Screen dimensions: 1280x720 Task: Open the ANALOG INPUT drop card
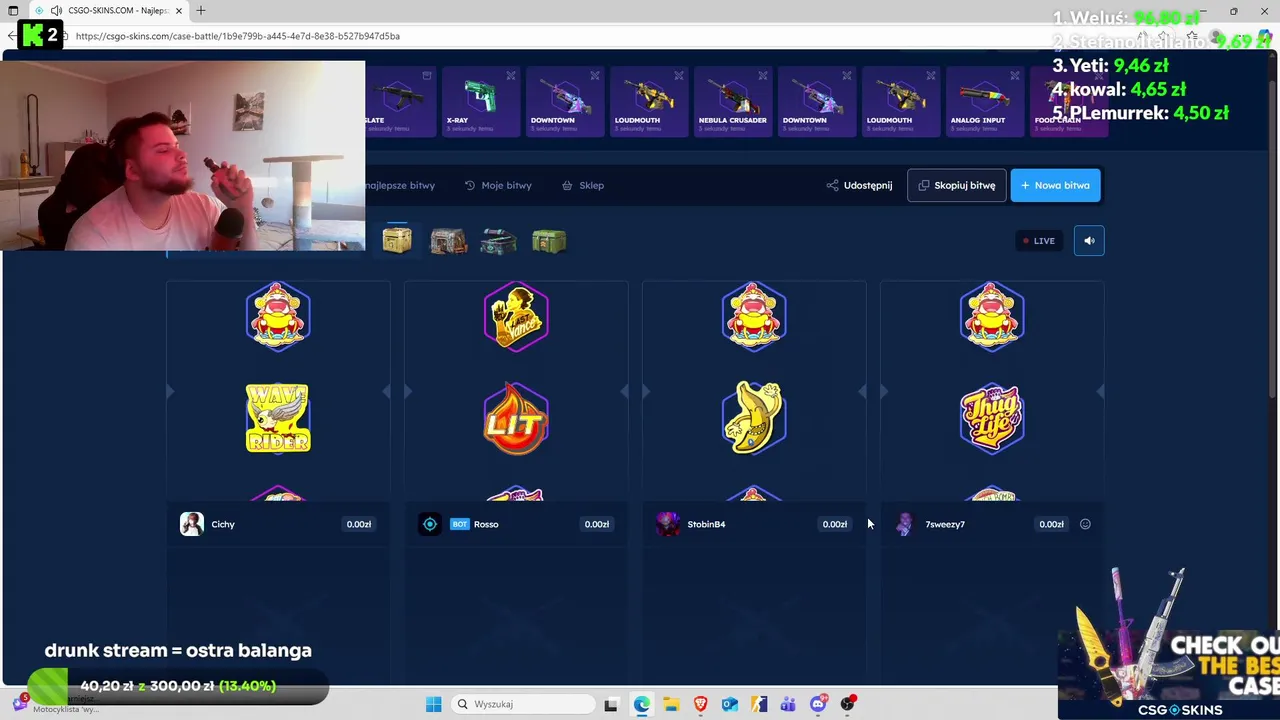coord(984,102)
